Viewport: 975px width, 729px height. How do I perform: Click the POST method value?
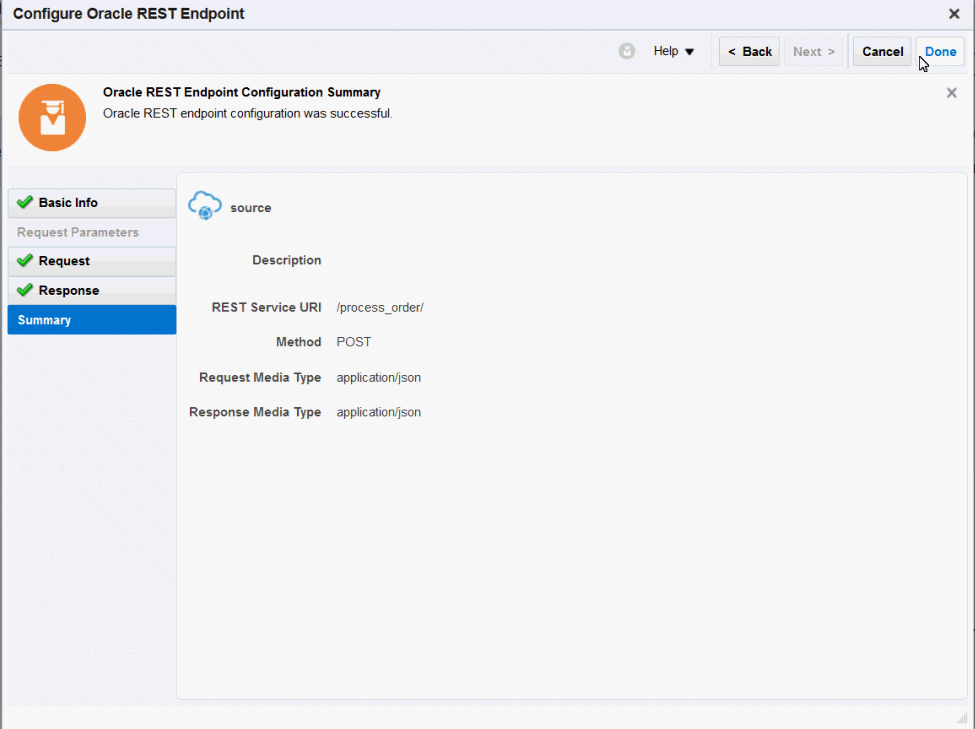tap(354, 342)
